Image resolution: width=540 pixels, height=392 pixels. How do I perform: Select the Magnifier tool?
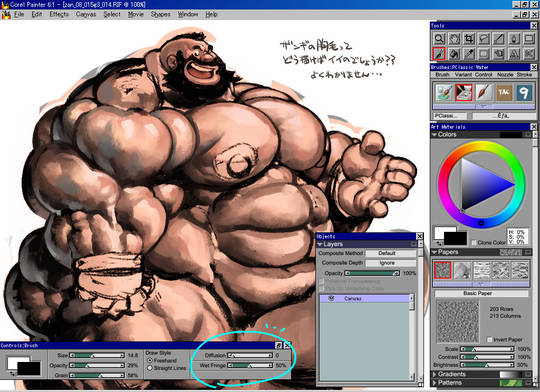click(439, 38)
